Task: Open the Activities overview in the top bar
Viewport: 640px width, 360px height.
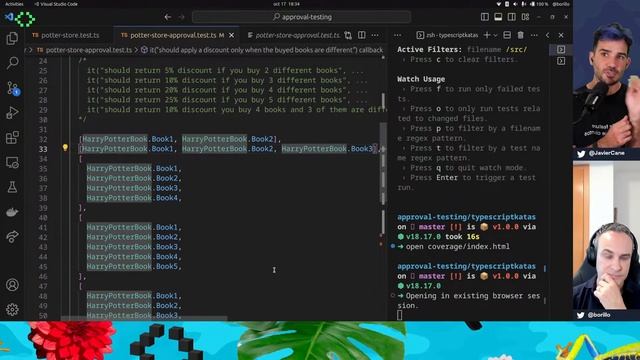Action: pyautogui.click(x=14, y=4)
